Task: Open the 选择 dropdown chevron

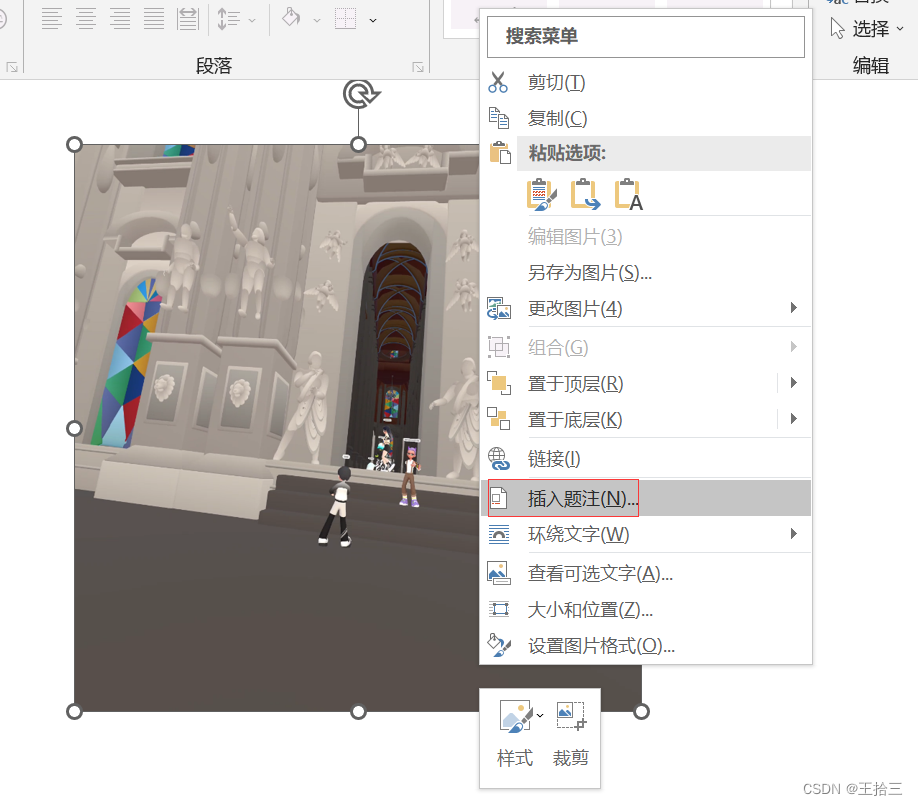Action: 900,28
